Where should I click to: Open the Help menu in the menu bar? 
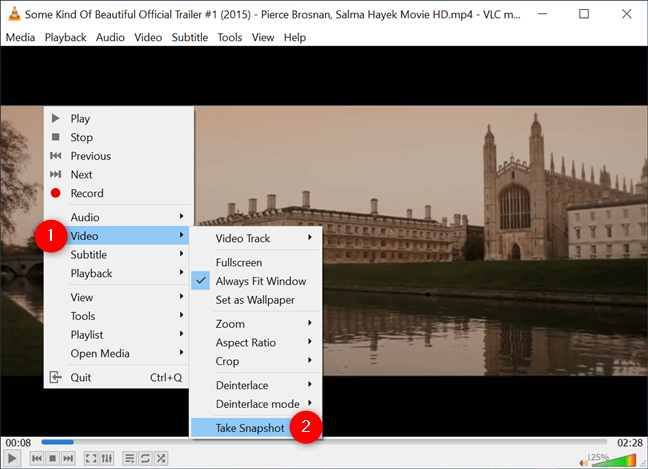[295, 37]
